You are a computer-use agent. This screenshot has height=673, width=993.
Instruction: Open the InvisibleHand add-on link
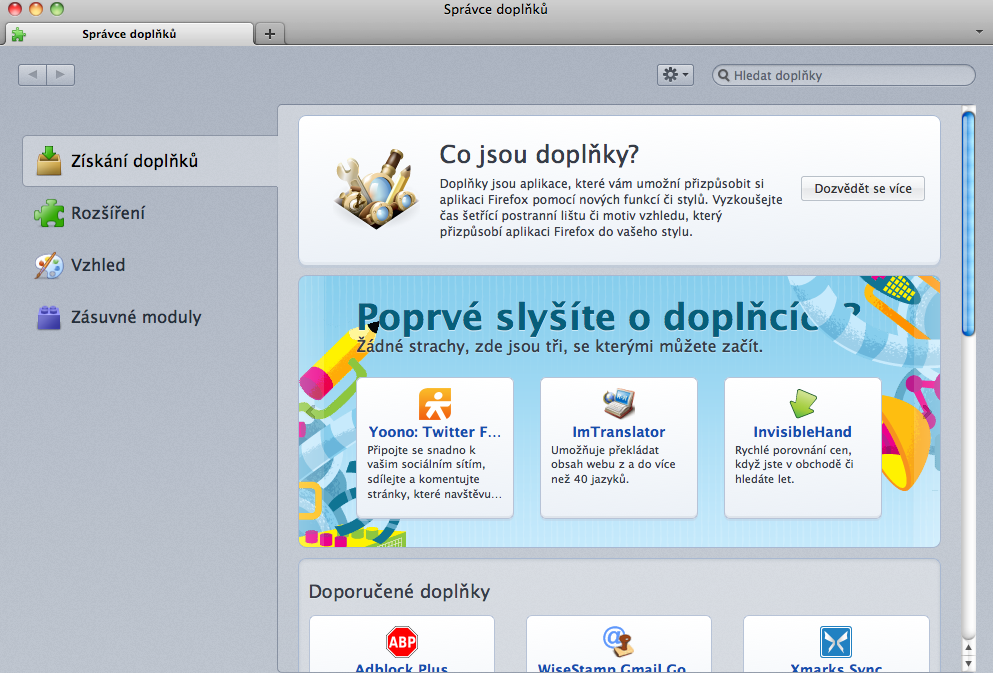802,434
